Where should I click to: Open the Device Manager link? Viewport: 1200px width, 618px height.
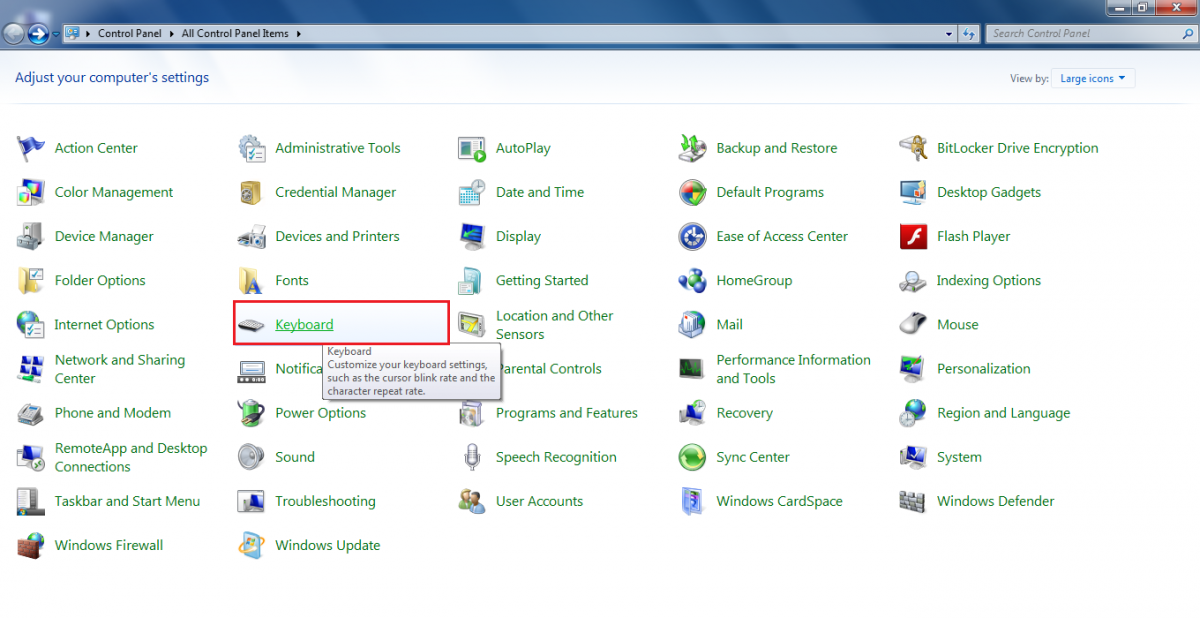coord(104,237)
